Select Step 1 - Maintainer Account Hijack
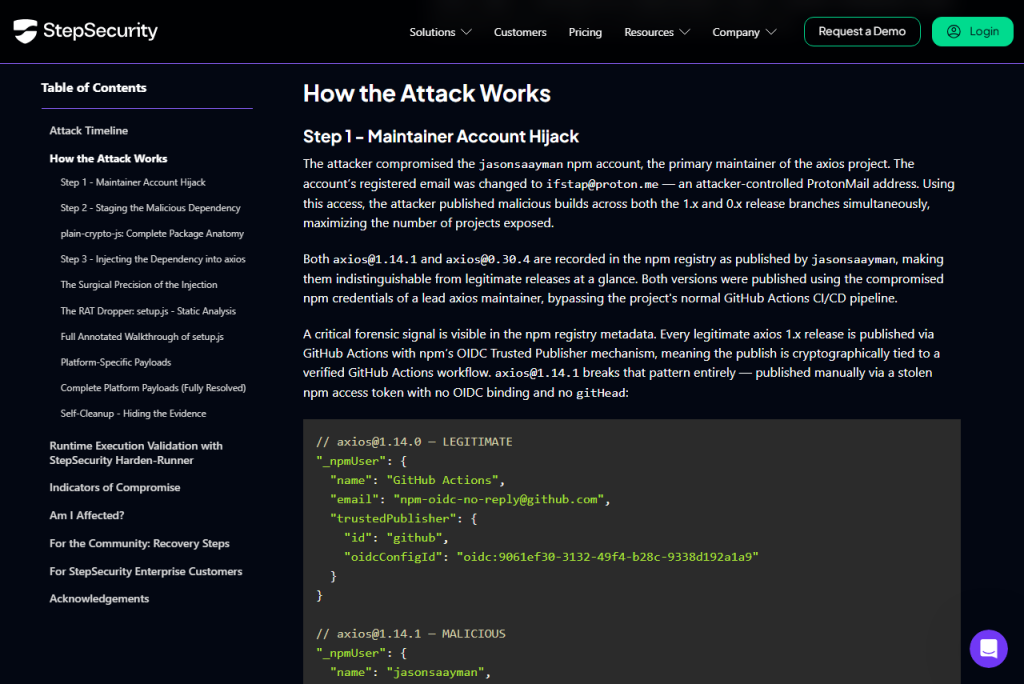Image resolution: width=1024 pixels, height=684 pixels. click(x=133, y=183)
